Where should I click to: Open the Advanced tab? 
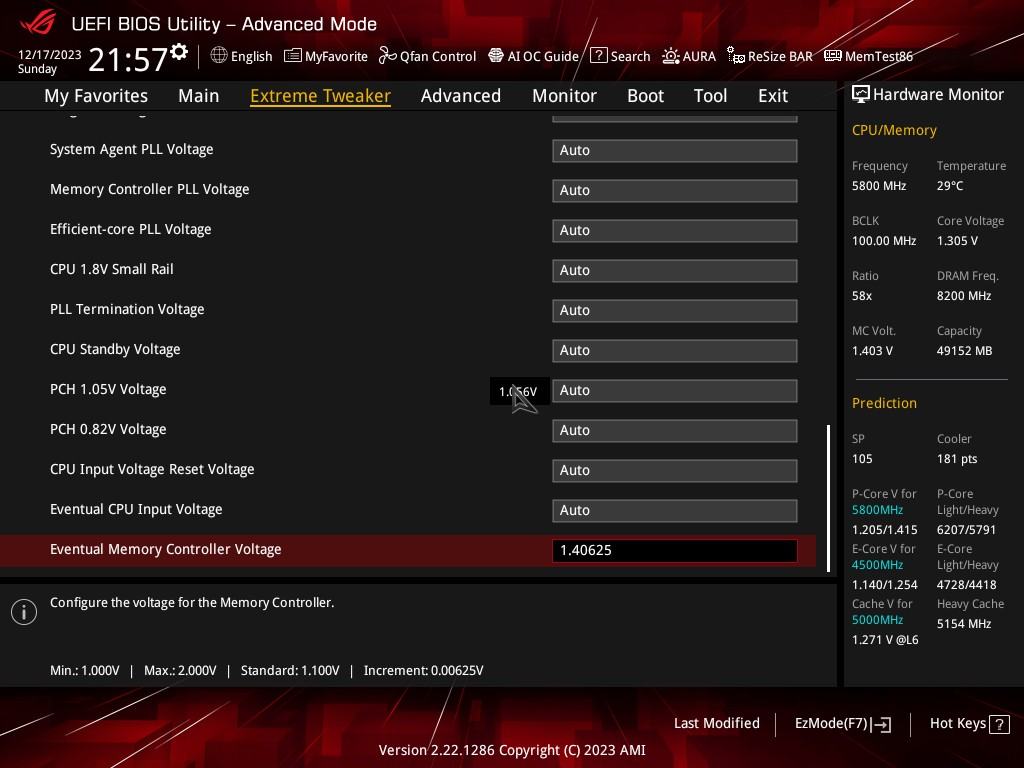pos(461,96)
